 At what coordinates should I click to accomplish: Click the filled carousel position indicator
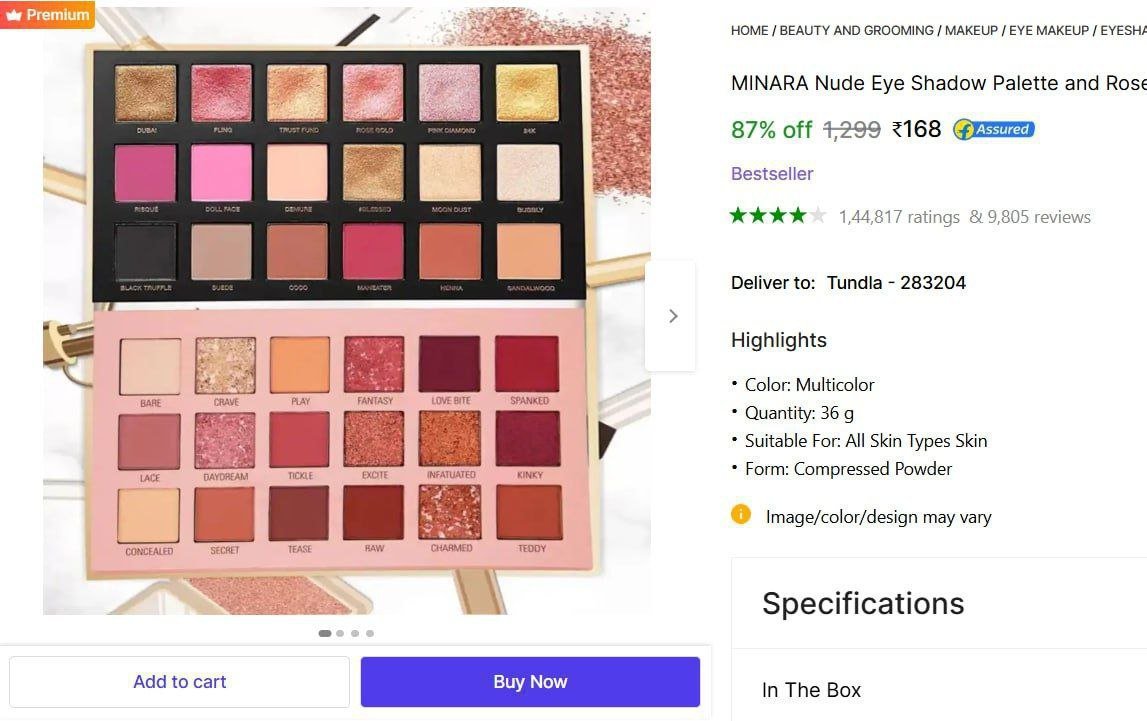pos(325,633)
